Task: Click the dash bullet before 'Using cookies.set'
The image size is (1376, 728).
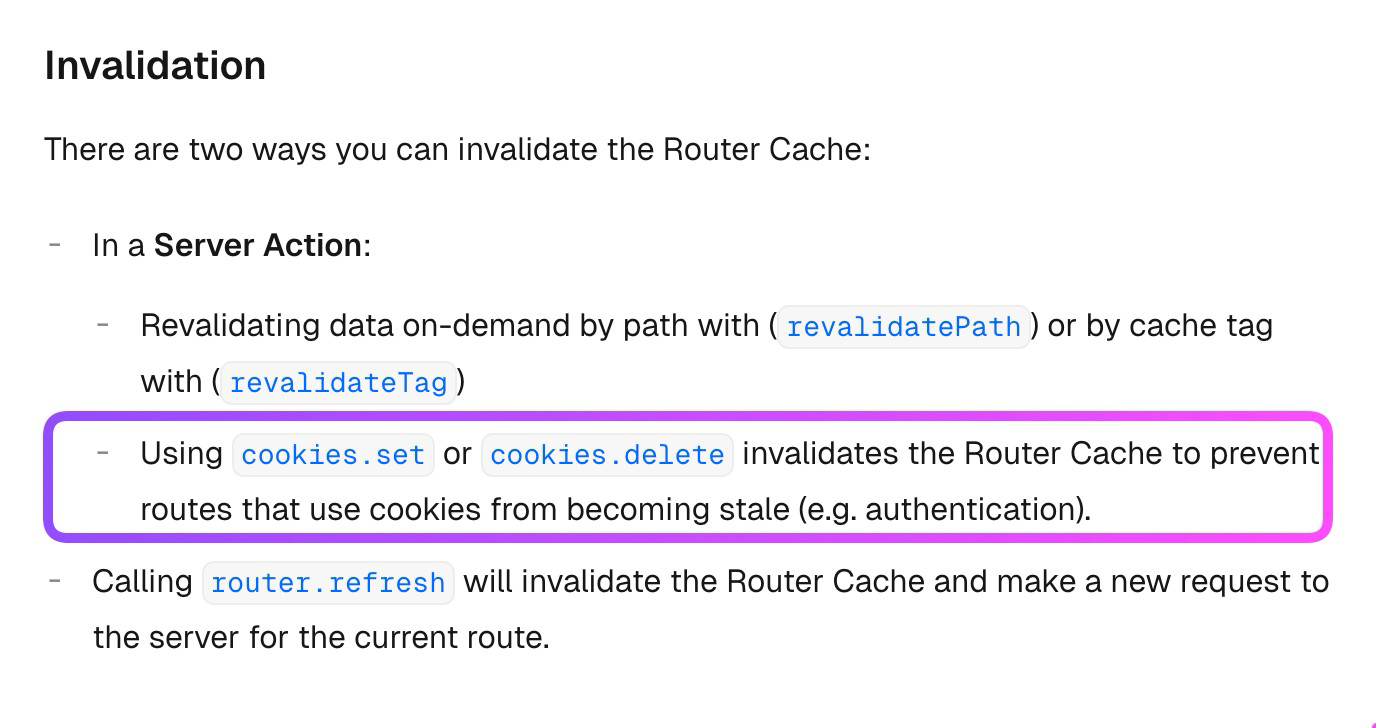Action: (104, 451)
